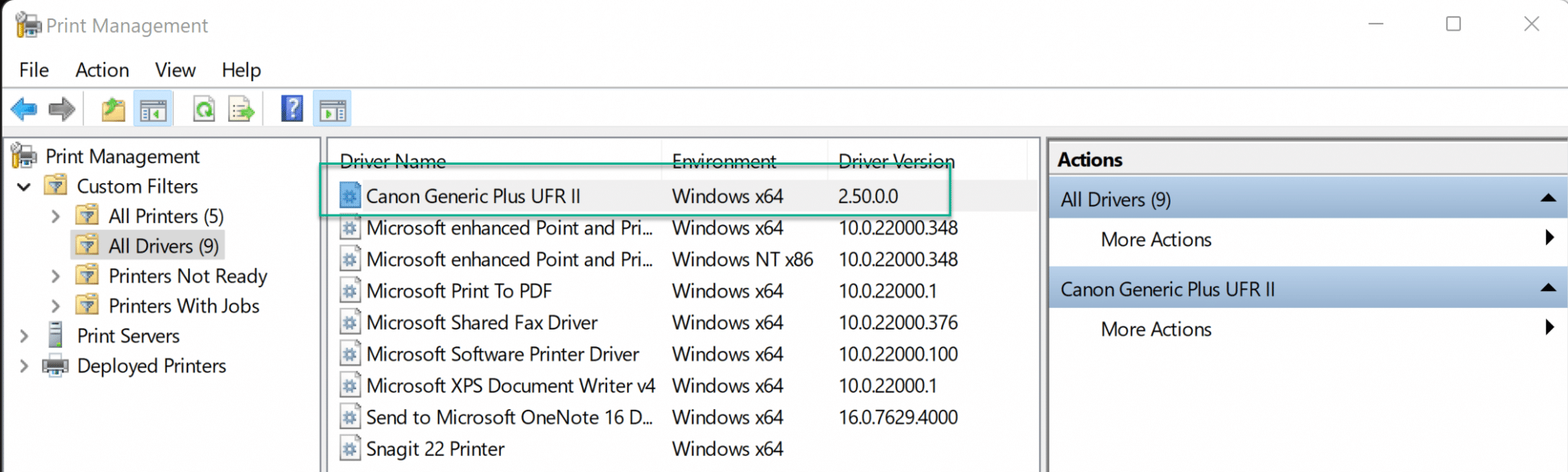The height and width of the screenshot is (472, 1568).
Task: Toggle the Show/Hide Console Tree icon
Action: (x=153, y=110)
